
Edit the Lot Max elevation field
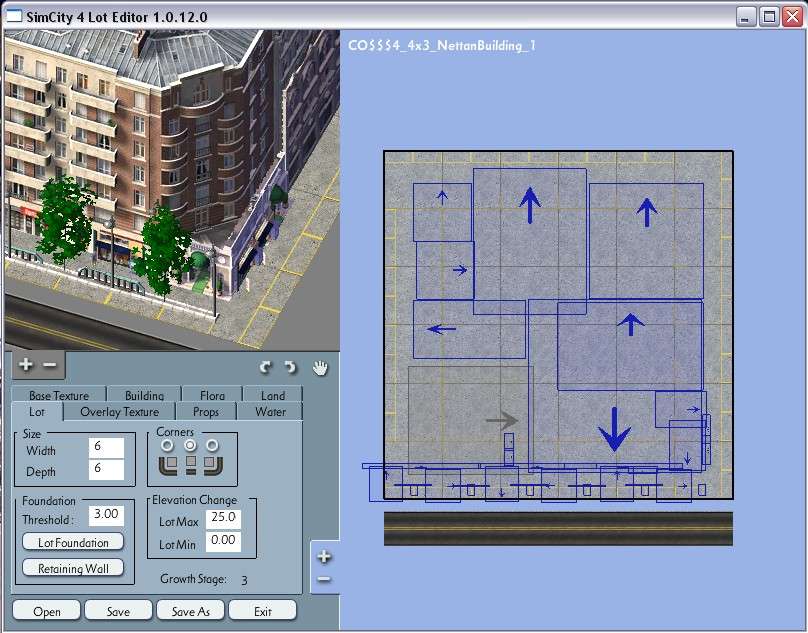[223, 519]
